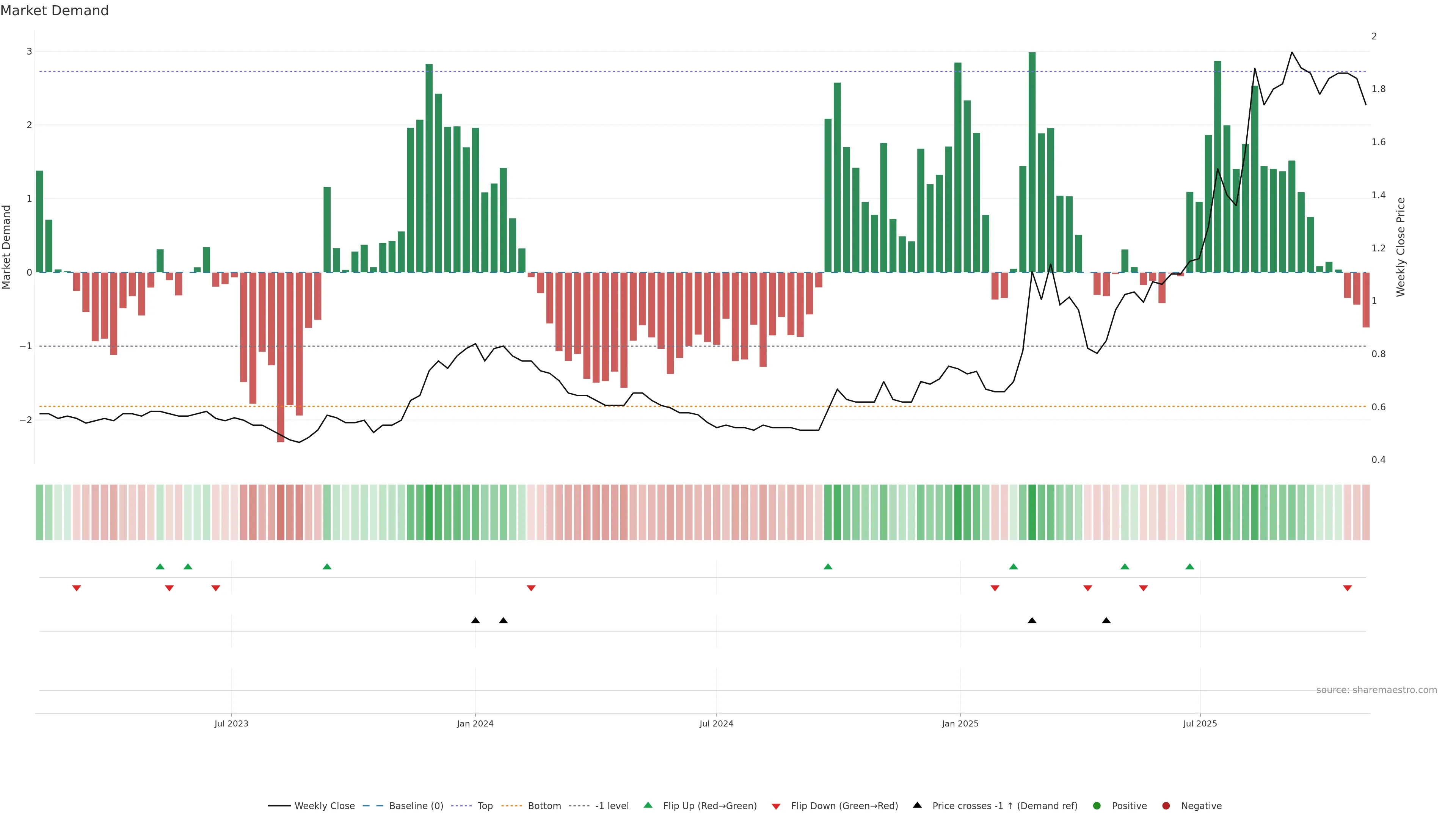The width and height of the screenshot is (1456, 819).
Task: Click the green Flip Up legend triangle
Action: tap(648, 805)
